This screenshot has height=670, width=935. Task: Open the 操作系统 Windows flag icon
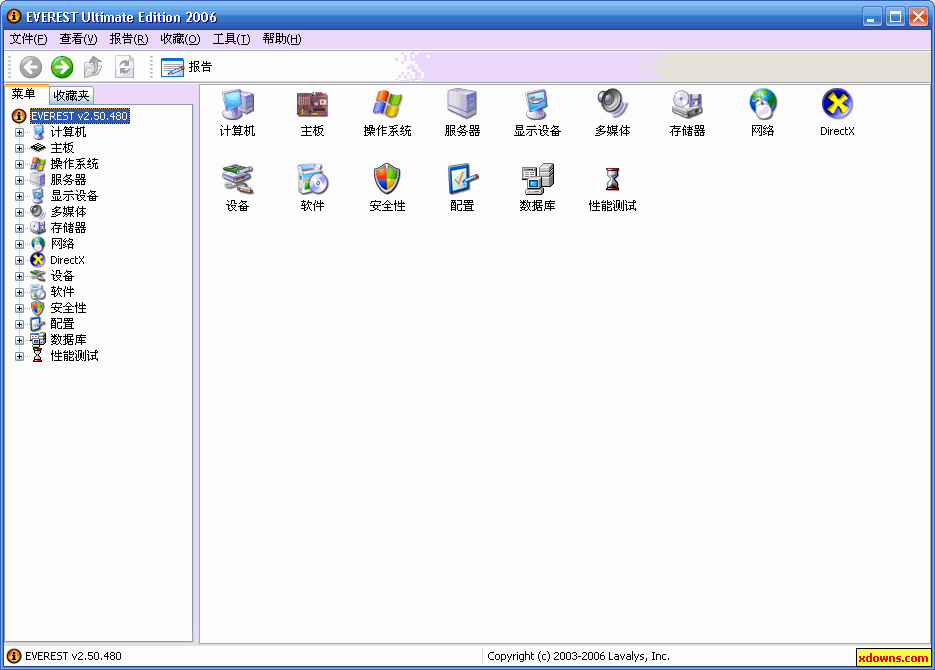pyautogui.click(x=387, y=113)
